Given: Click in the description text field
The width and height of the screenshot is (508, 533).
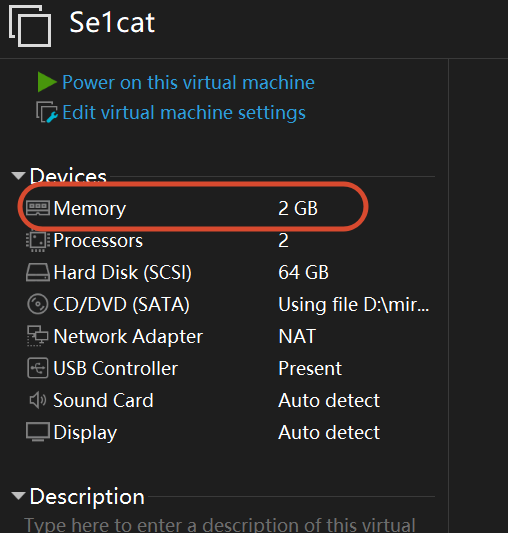Looking at the screenshot, I should point(220,525).
